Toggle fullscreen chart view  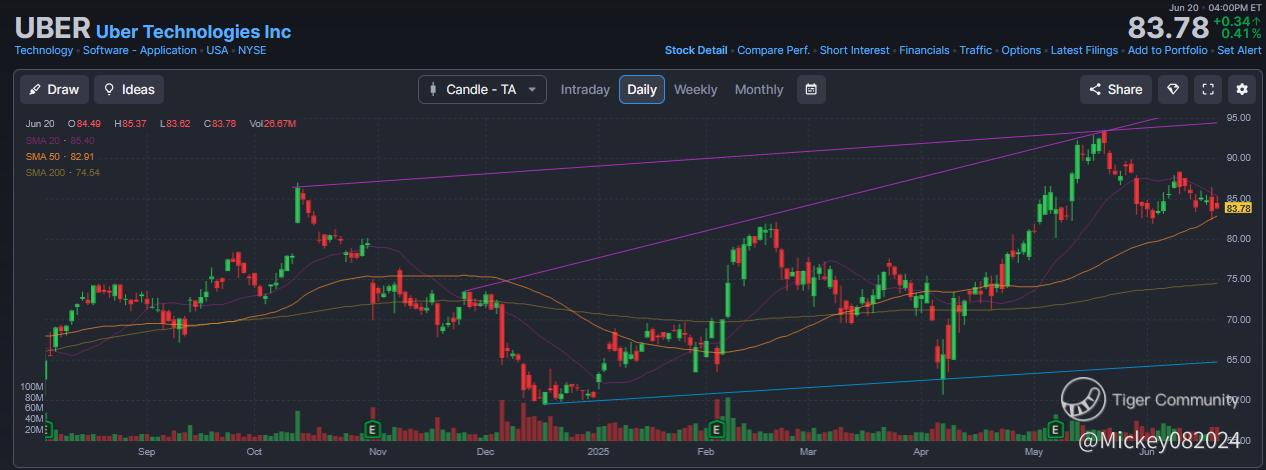(1208, 89)
